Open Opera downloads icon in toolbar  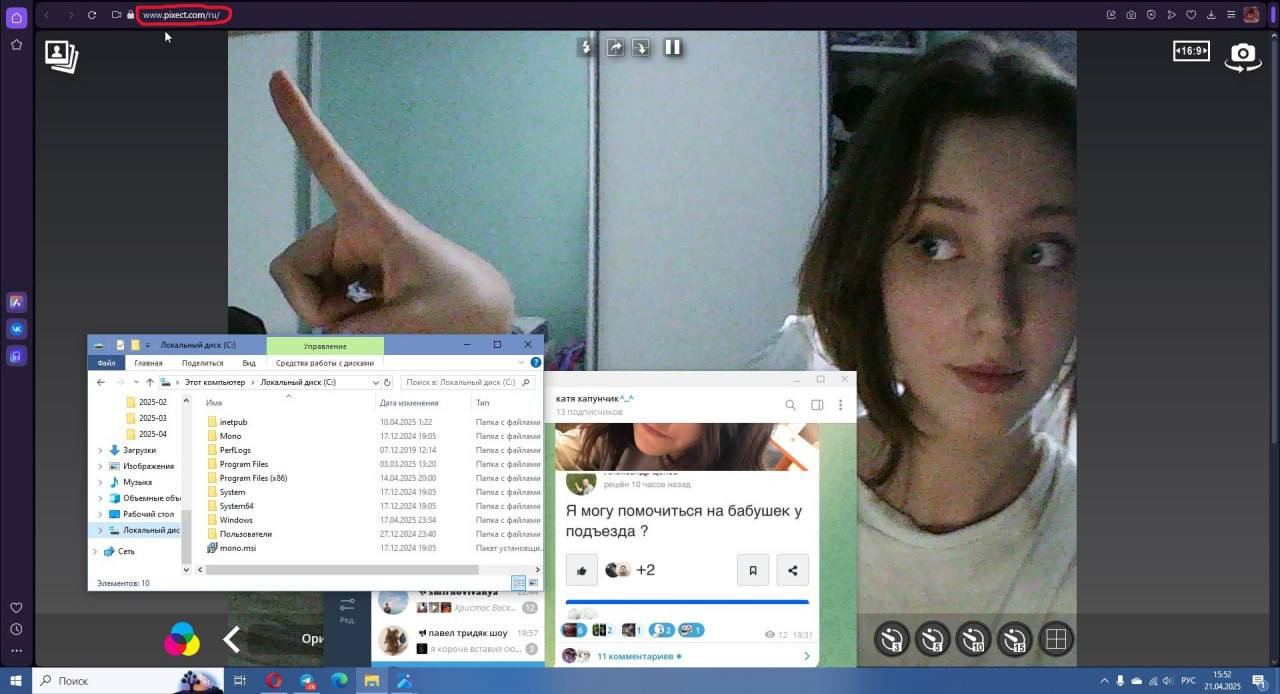[1211, 15]
